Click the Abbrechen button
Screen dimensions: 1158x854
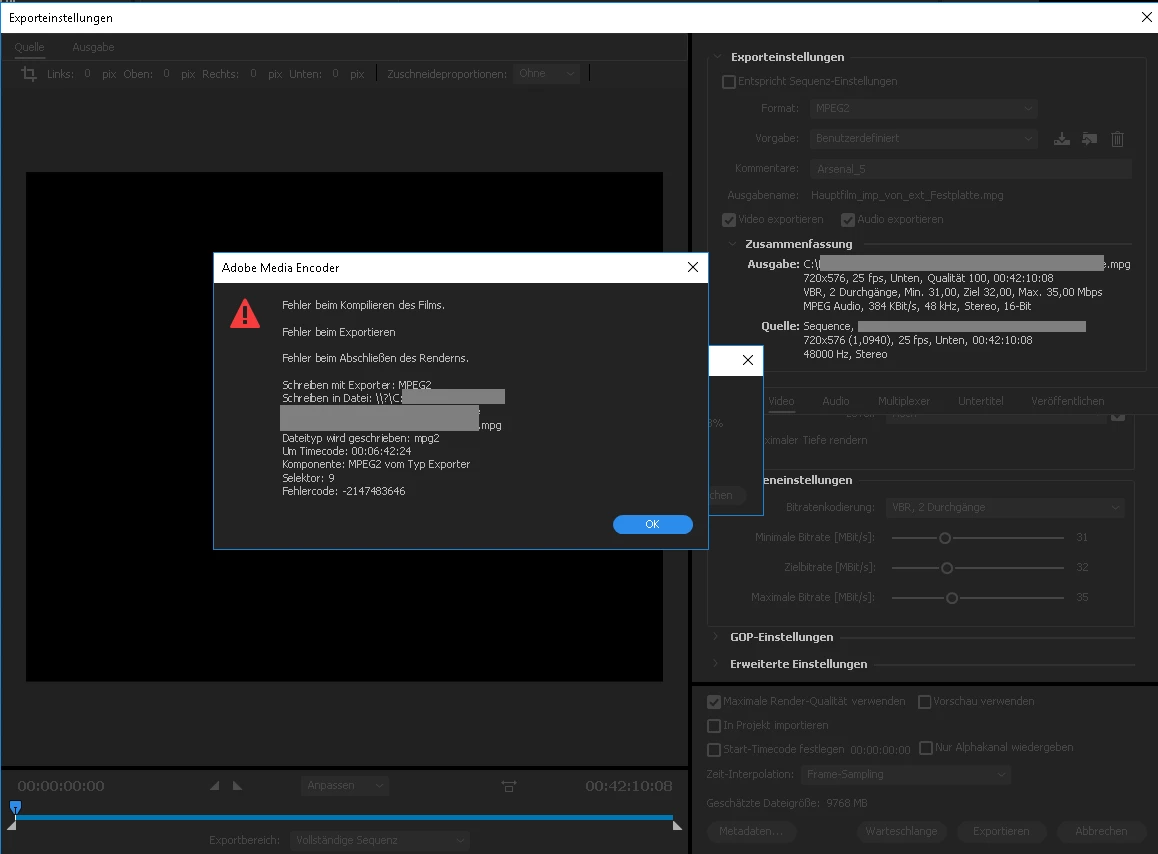pyautogui.click(x=1101, y=831)
